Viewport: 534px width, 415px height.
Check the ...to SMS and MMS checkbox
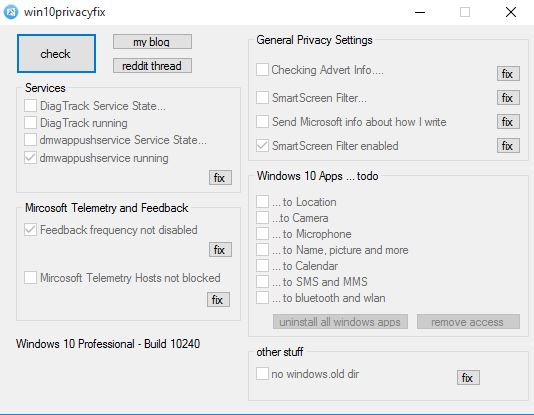tap(262, 281)
